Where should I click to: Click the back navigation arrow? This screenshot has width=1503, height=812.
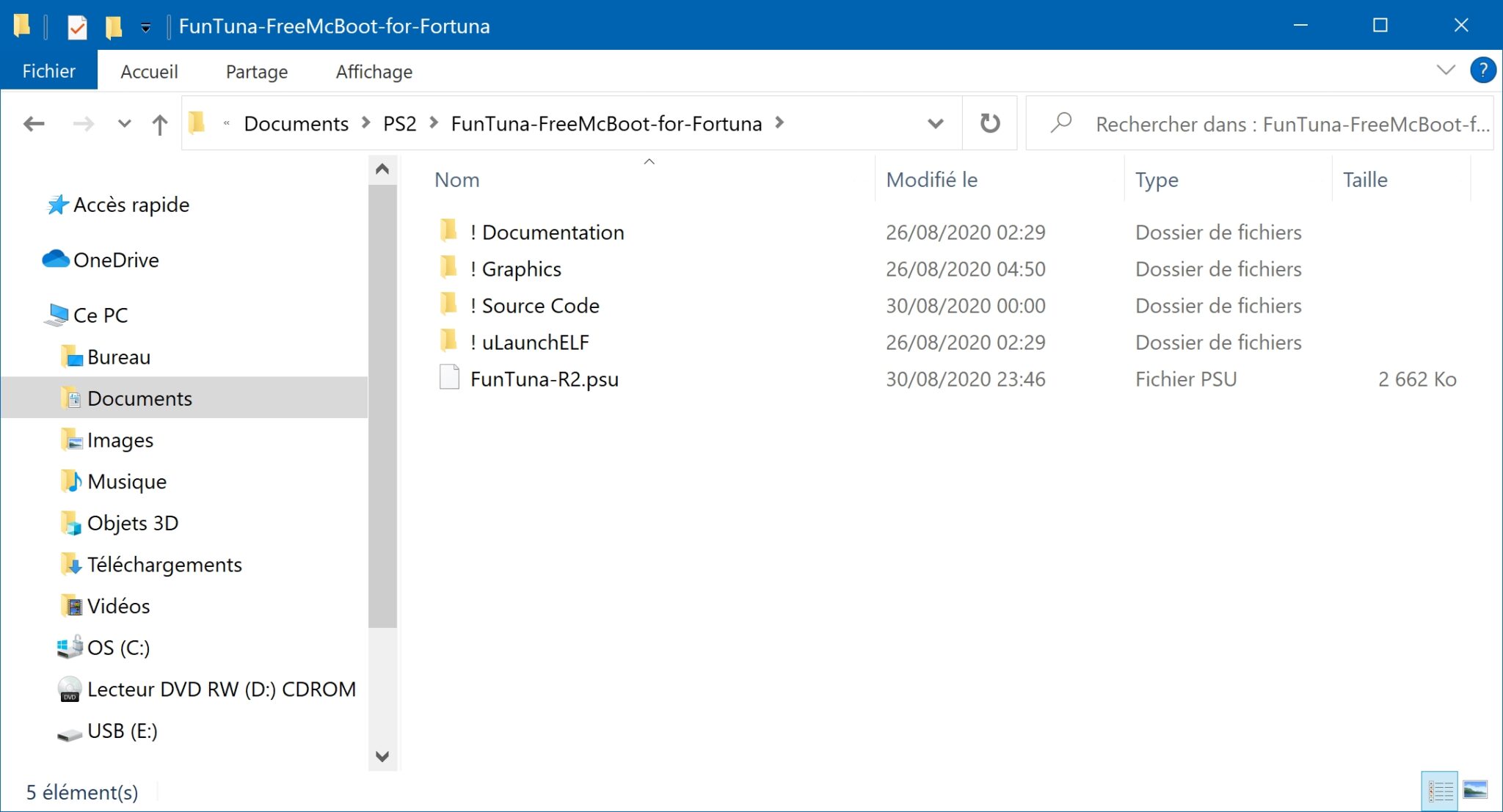click(x=34, y=124)
